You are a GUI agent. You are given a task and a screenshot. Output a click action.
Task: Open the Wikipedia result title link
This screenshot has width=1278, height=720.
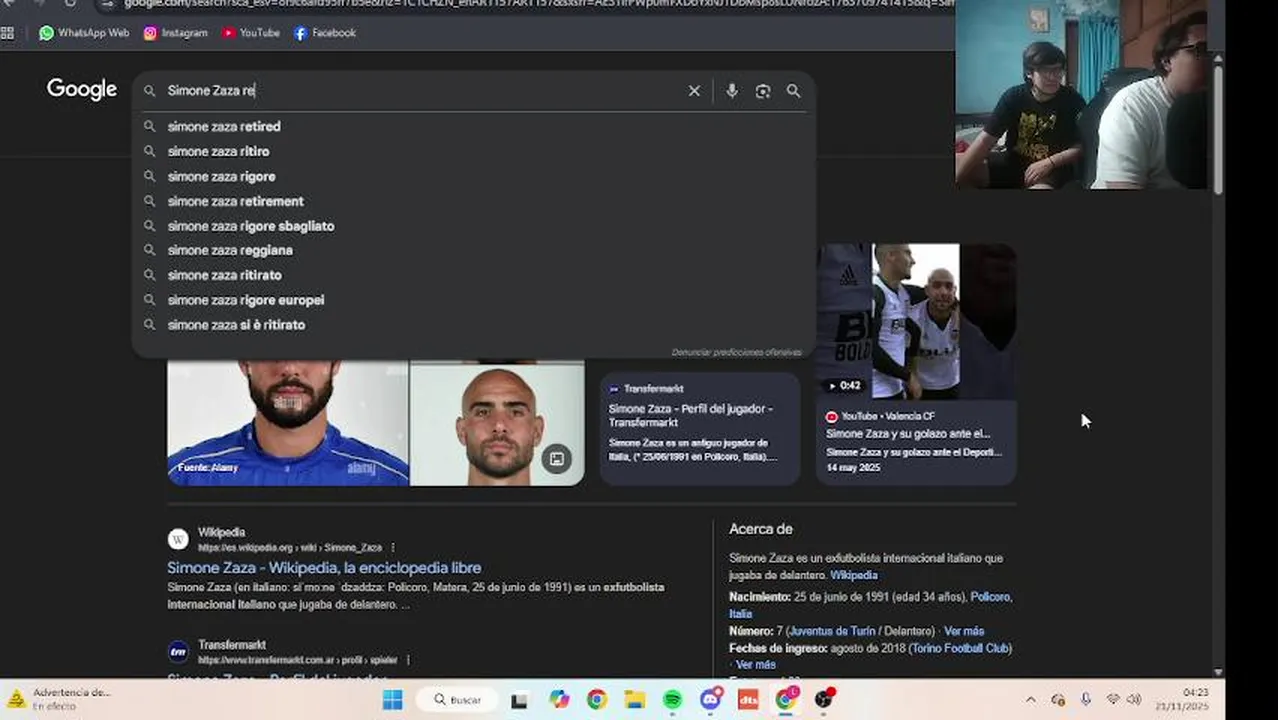point(324,568)
